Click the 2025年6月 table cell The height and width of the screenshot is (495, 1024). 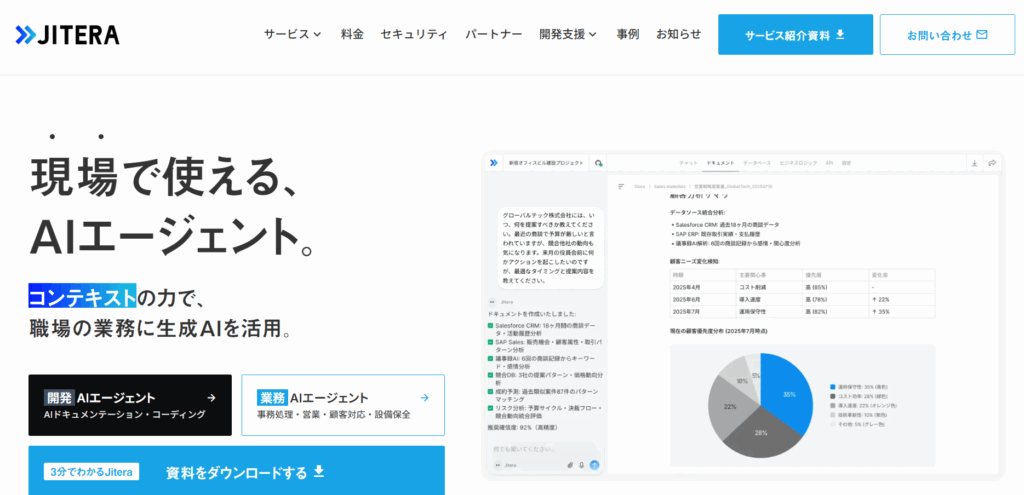[703, 299]
